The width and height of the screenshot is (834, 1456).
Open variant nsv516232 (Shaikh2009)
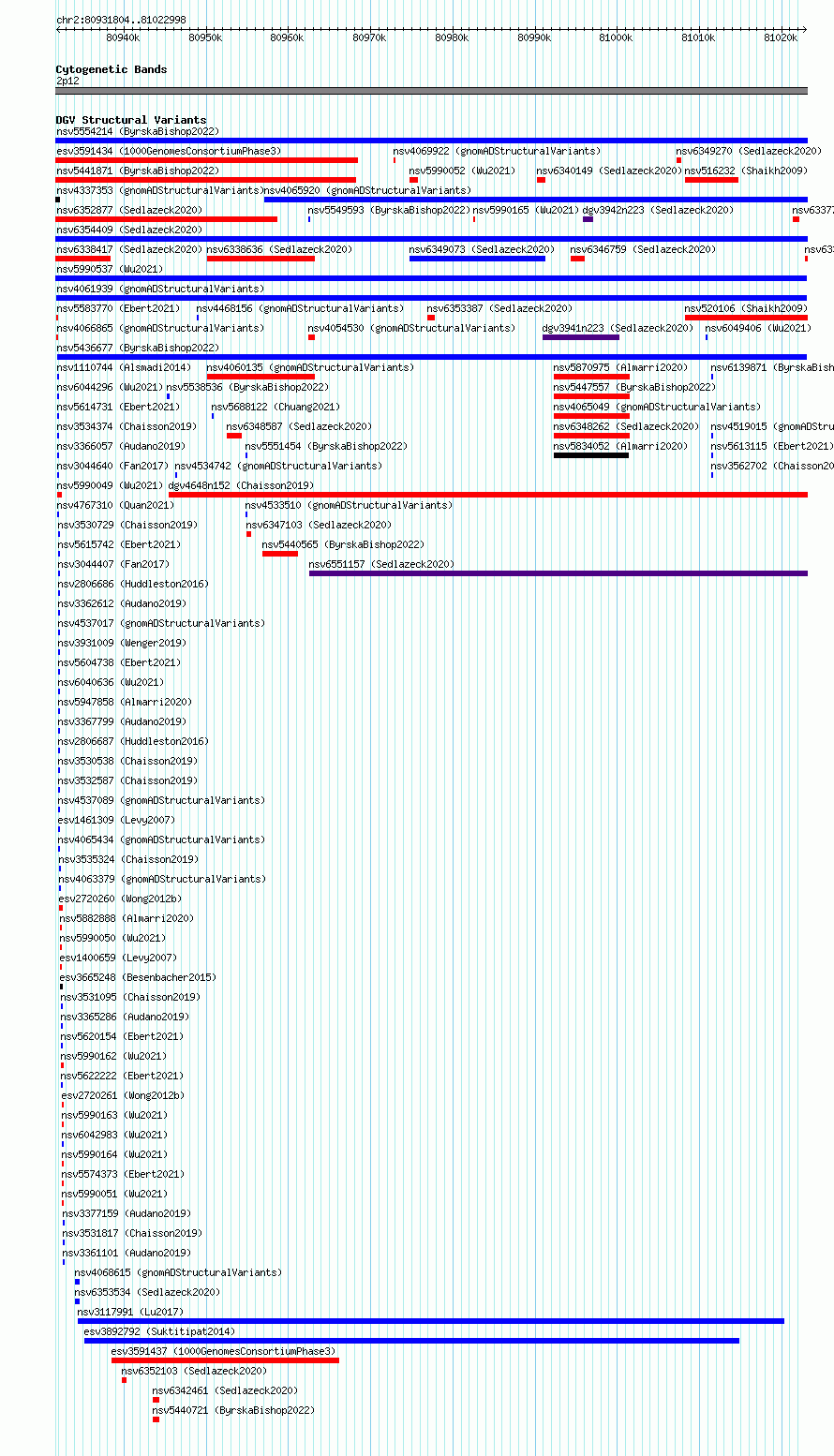coord(746,171)
